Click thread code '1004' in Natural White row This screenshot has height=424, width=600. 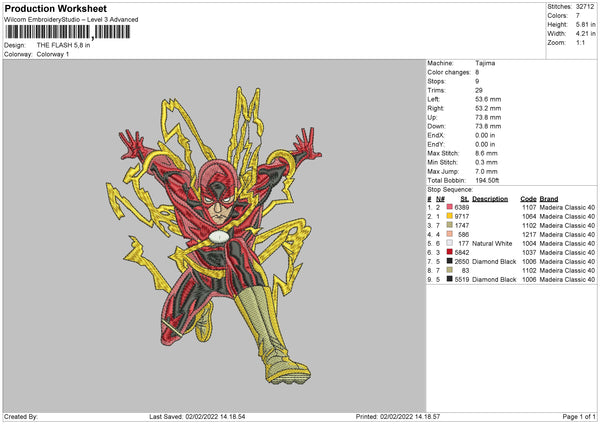(x=529, y=243)
